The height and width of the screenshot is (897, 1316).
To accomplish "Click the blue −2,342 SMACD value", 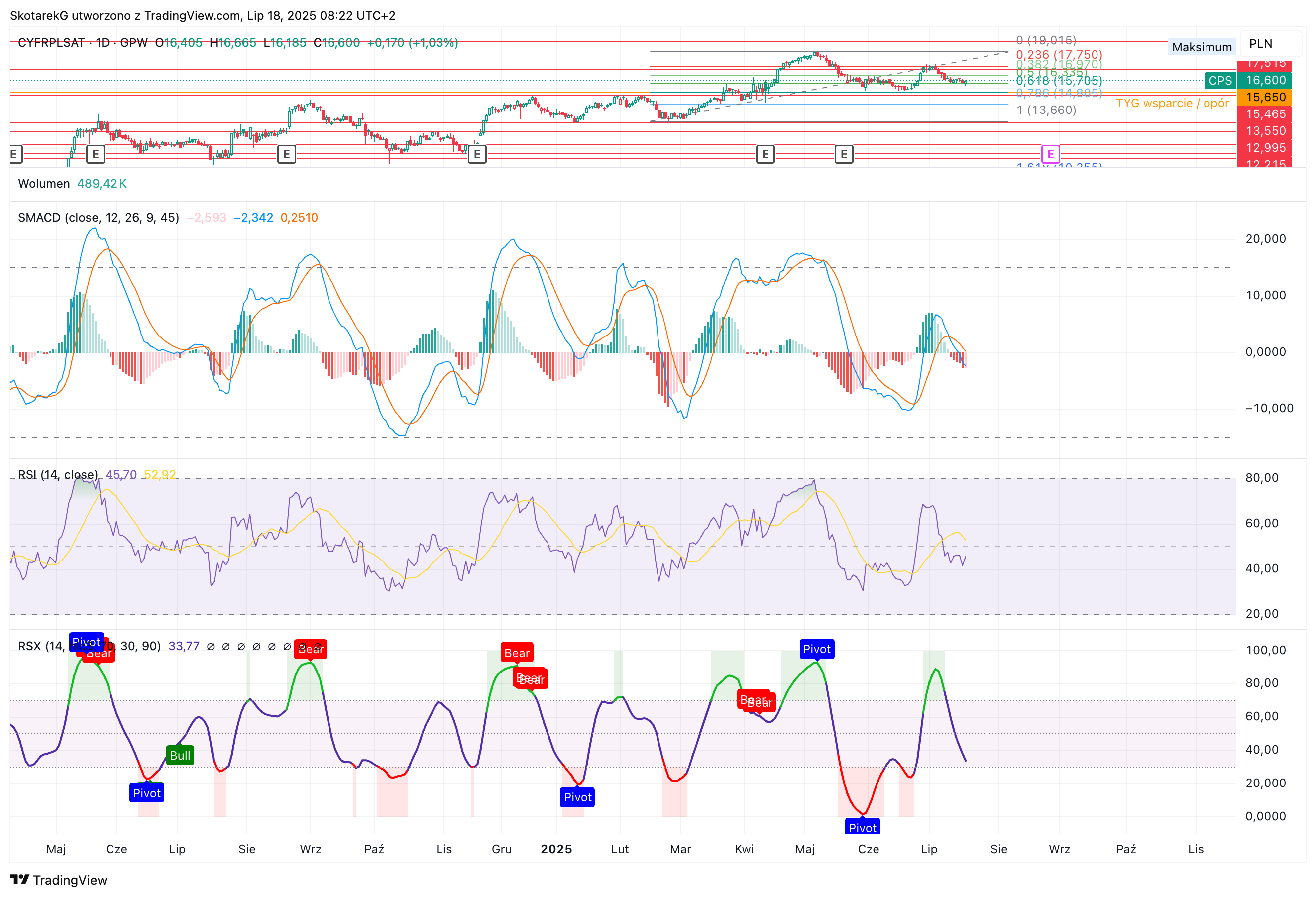I will pyautogui.click(x=253, y=218).
